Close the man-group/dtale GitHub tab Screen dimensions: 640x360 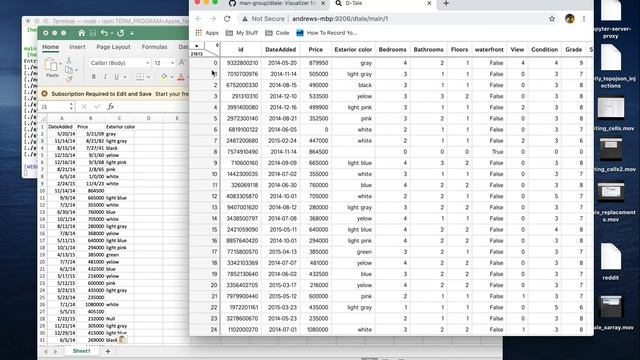tap(323, 3)
